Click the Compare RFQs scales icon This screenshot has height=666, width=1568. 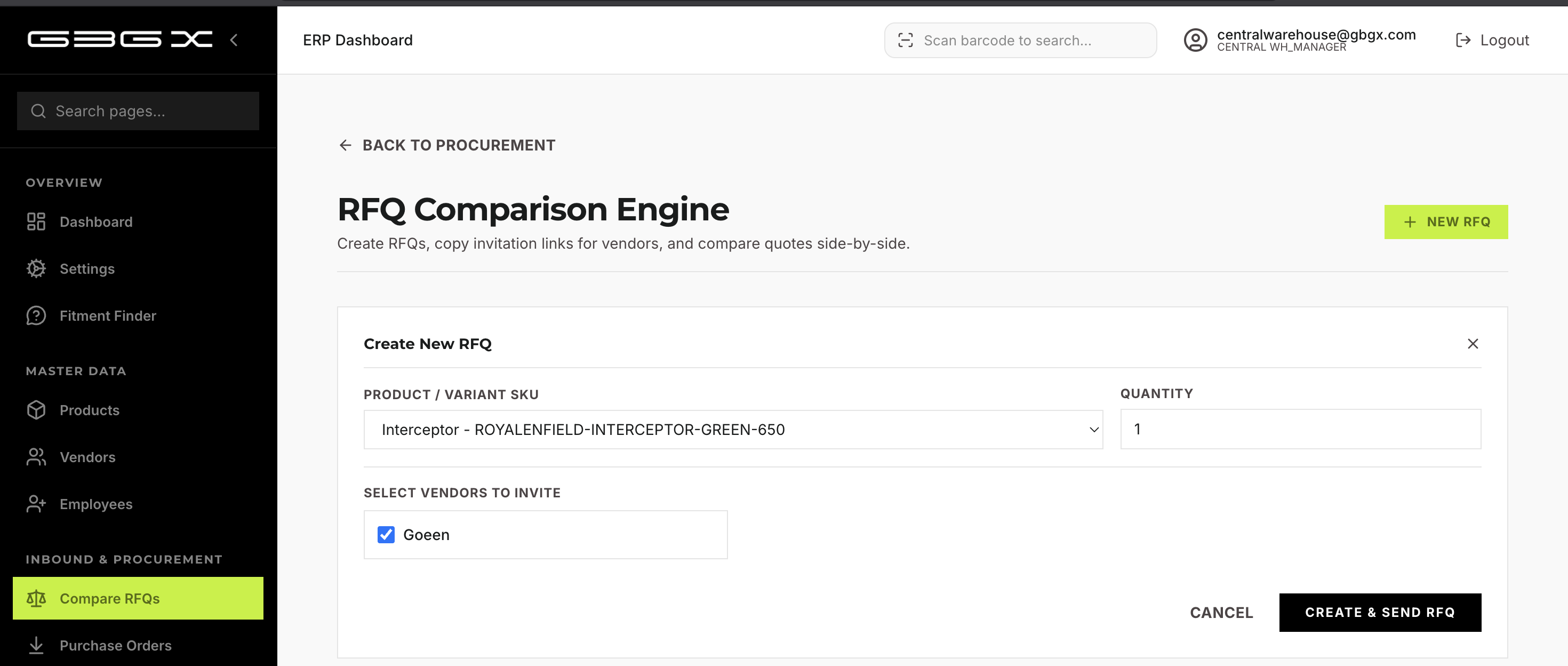point(36,598)
